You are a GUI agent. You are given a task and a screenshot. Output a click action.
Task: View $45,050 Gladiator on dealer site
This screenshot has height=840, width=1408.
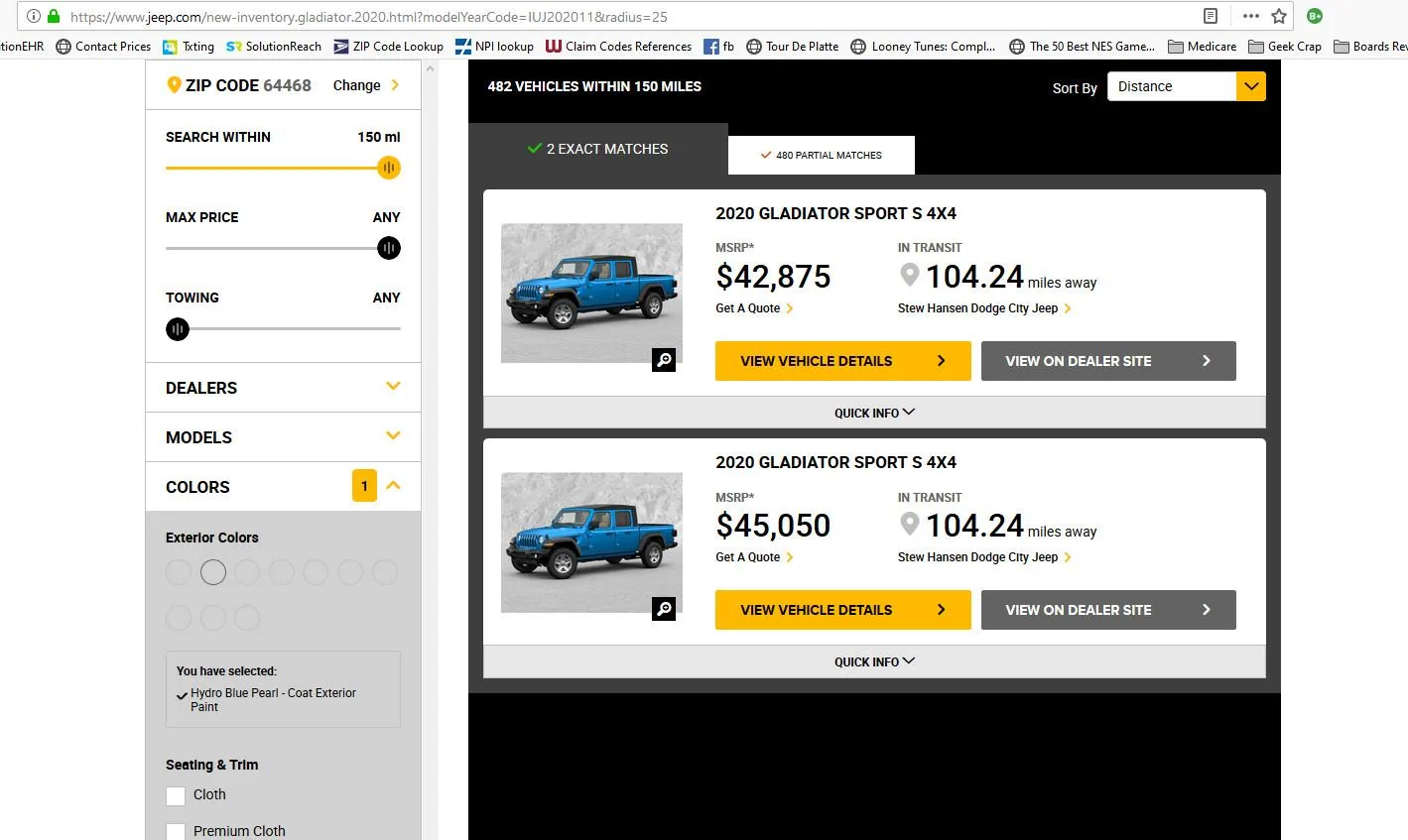coord(1108,610)
